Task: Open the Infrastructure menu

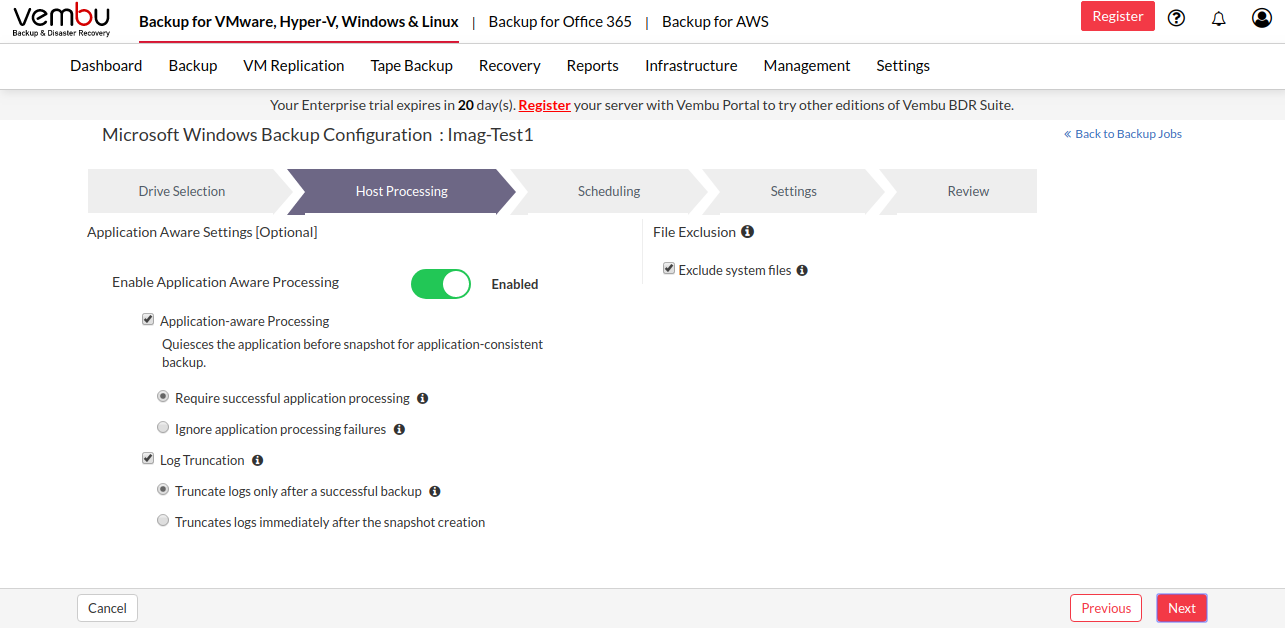Action: tap(691, 65)
